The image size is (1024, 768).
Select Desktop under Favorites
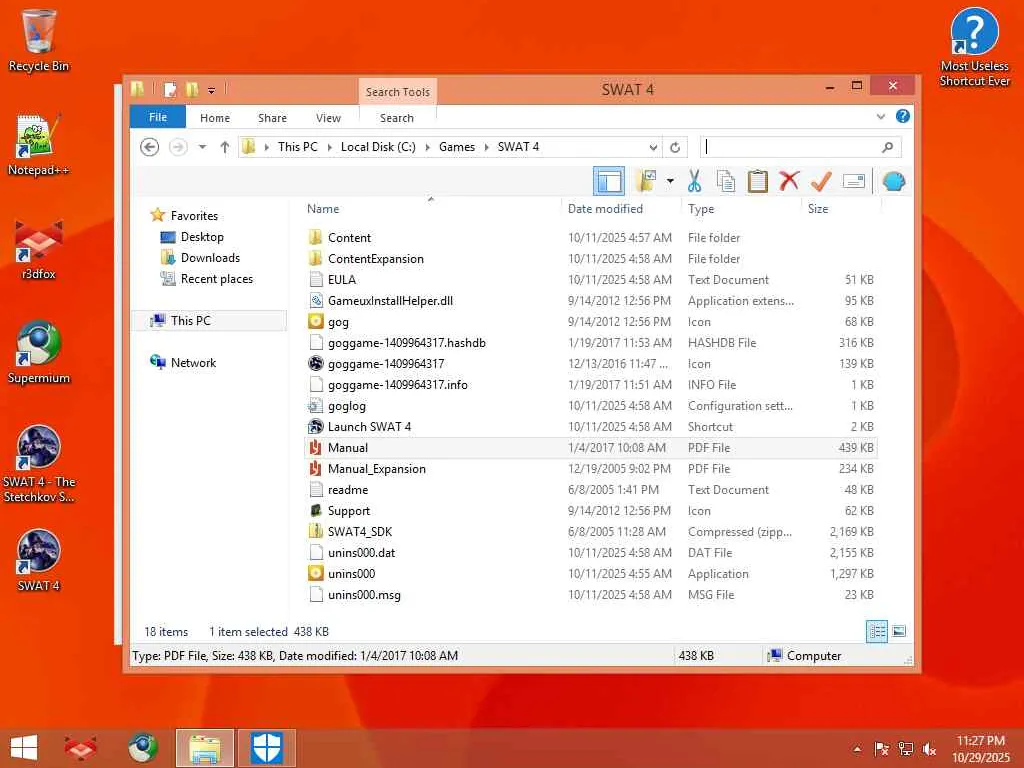[x=202, y=237]
